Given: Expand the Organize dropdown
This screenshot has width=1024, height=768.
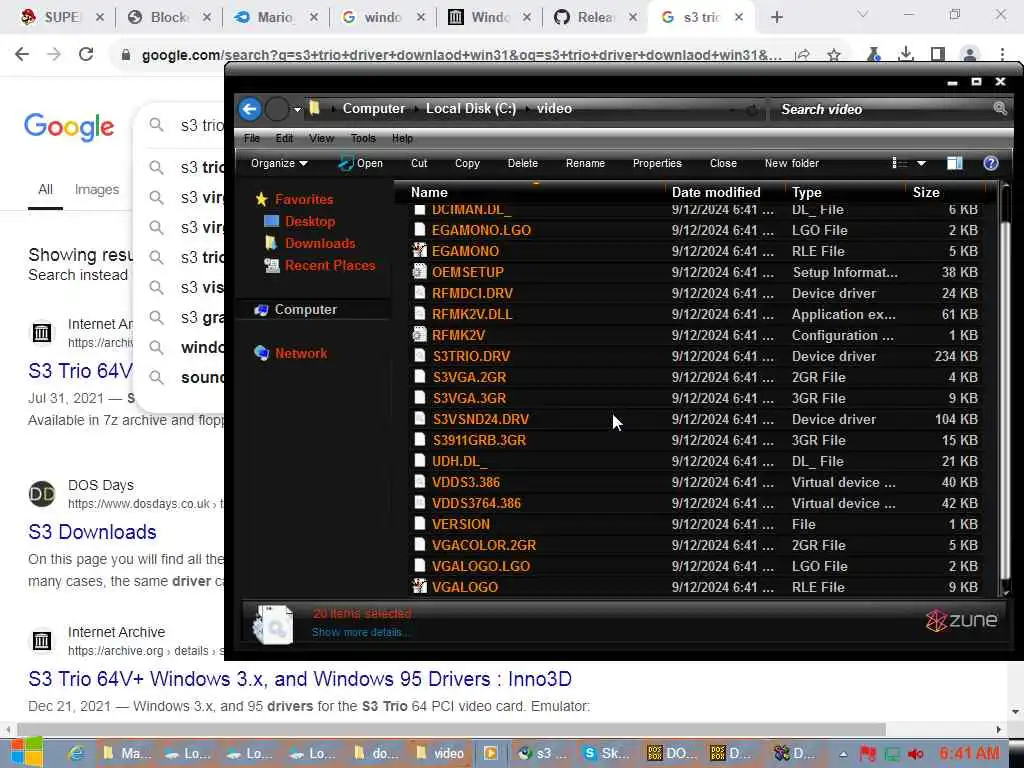Looking at the screenshot, I should point(279,163).
